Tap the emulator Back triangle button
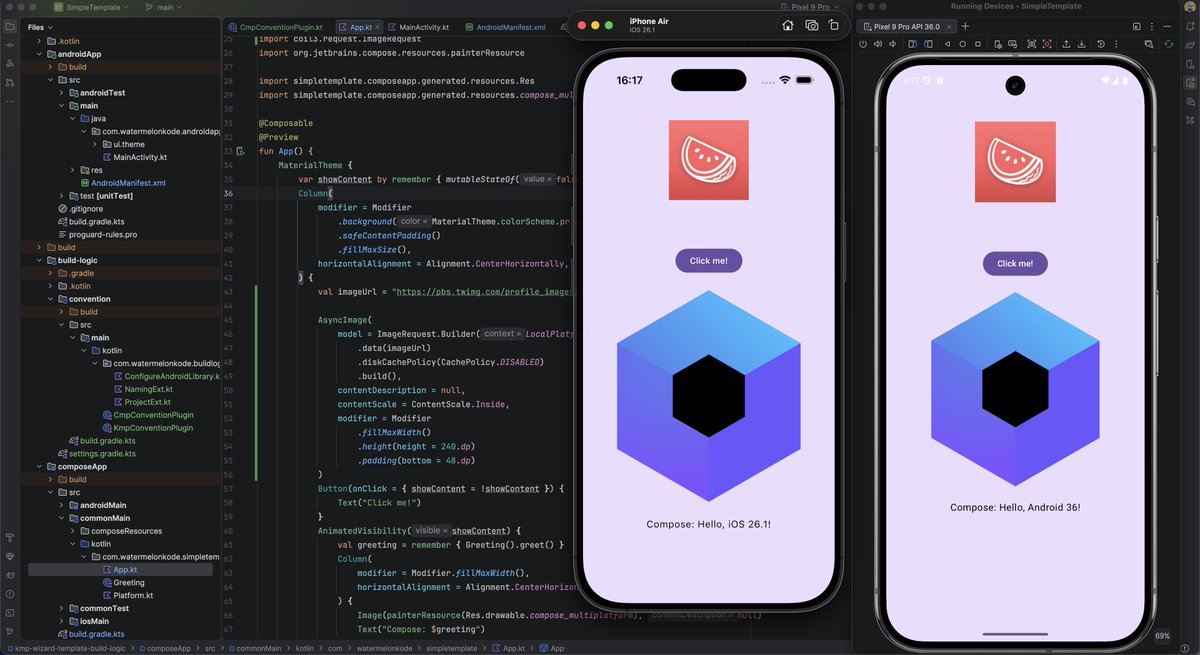Viewport: 1200px width, 655px height. (947, 44)
